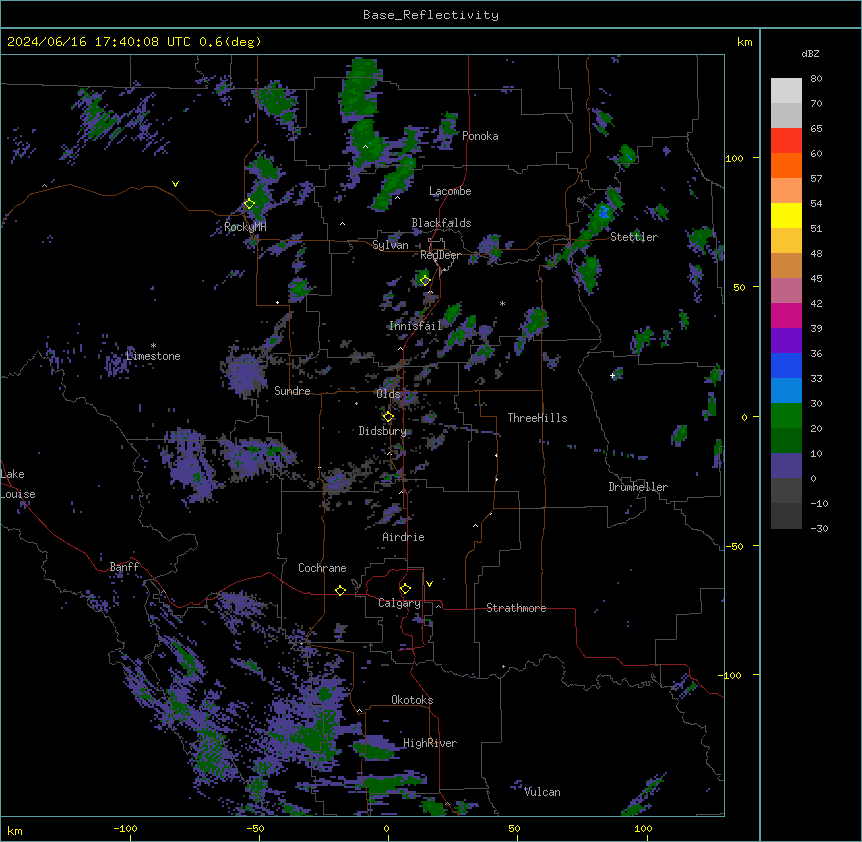Click the Drumheller town label
The height and width of the screenshot is (842, 862).
638,487
